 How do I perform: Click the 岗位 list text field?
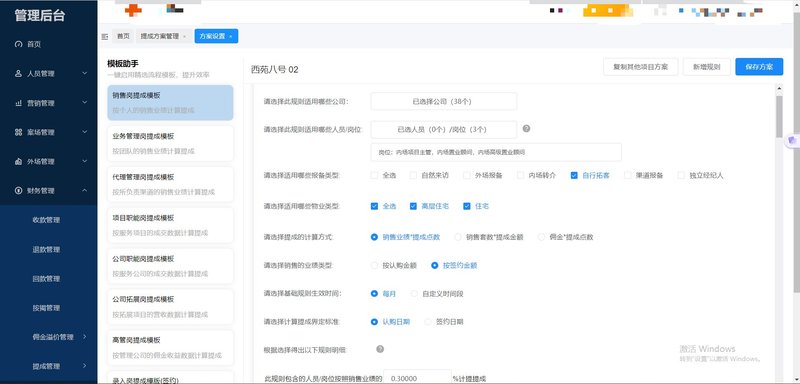coord(496,152)
